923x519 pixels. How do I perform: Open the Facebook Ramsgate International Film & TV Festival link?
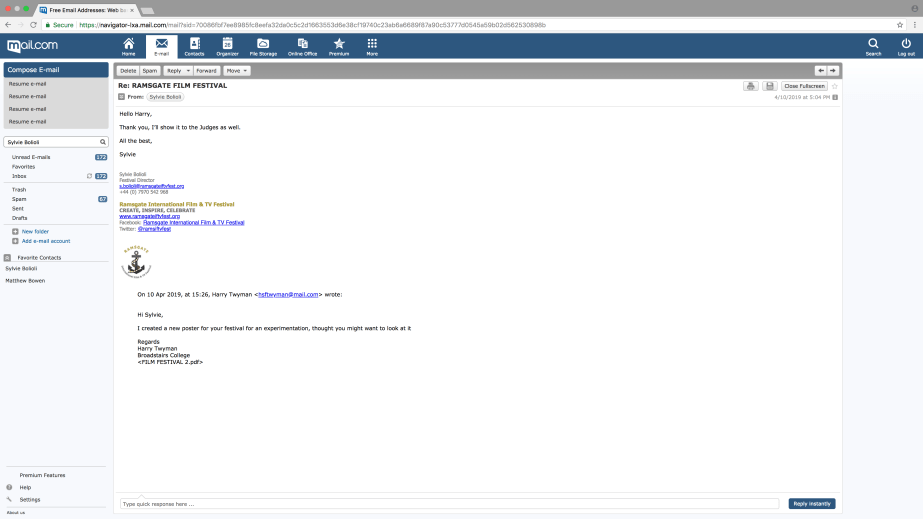pos(194,222)
